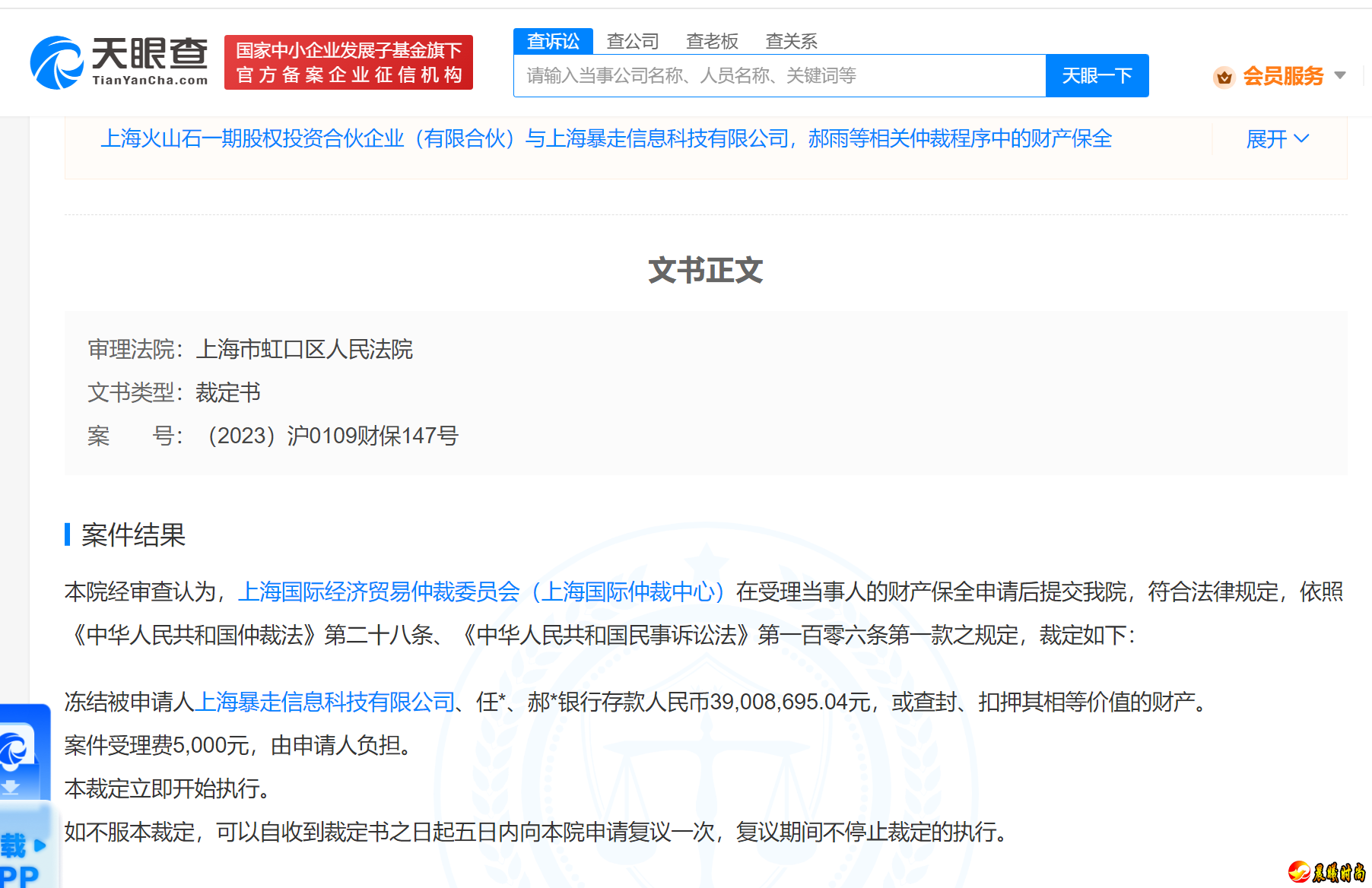Click the document type 裁定书

(x=228, y=392)
